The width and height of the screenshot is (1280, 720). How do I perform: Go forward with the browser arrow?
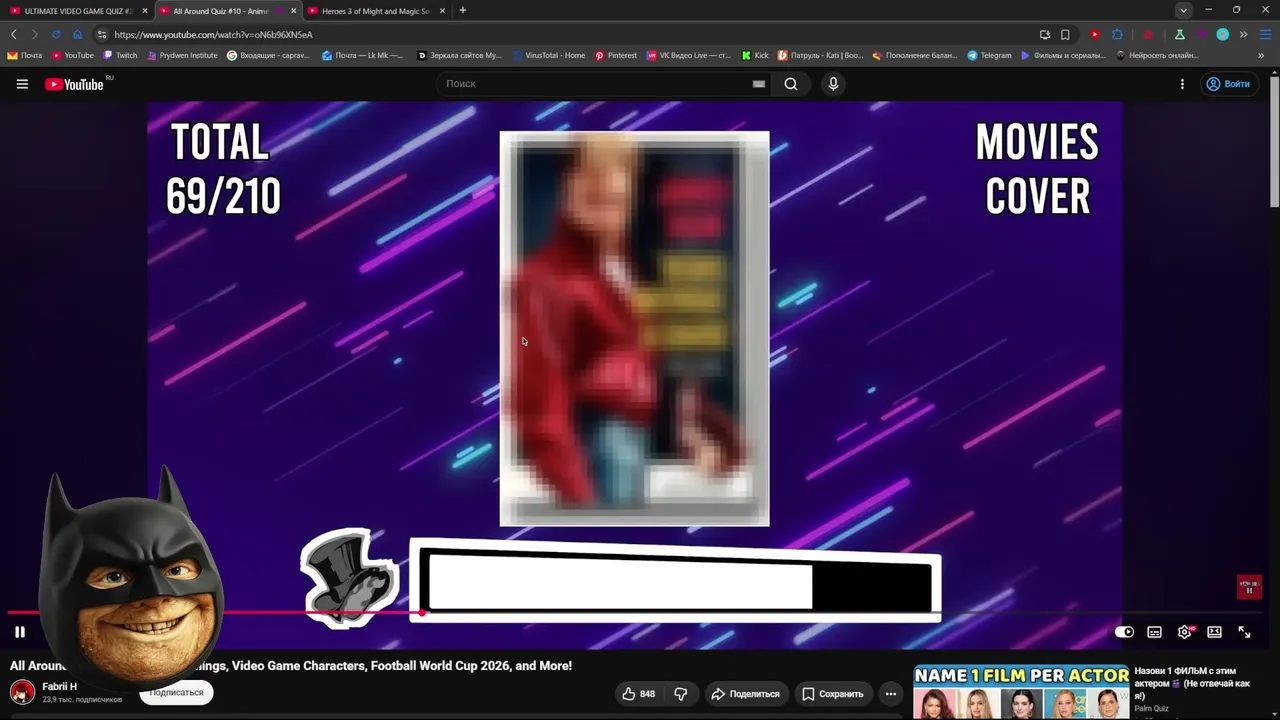(35, 35)
